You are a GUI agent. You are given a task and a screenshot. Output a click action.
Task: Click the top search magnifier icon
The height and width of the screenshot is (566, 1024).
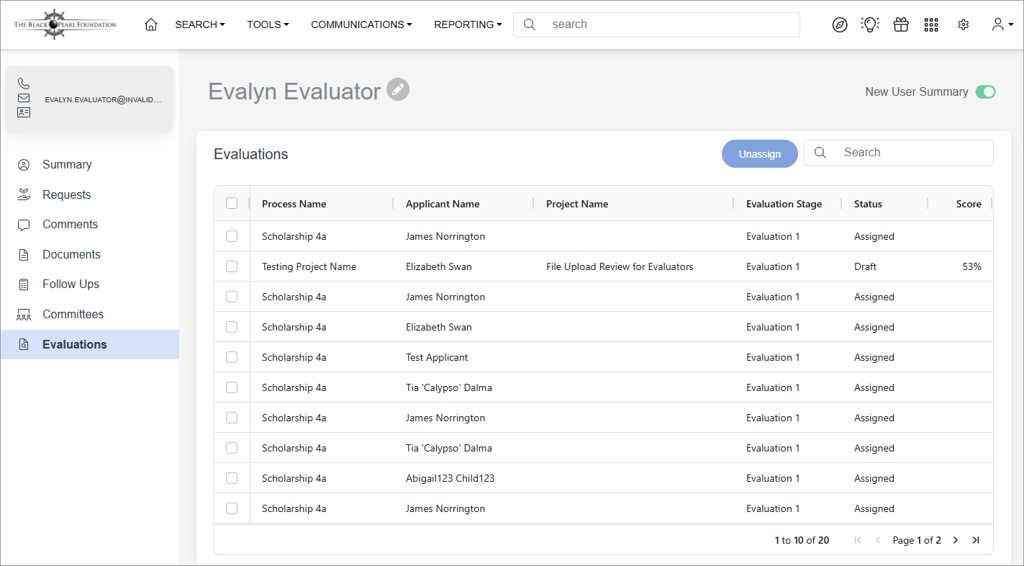(x=530, y=25)
